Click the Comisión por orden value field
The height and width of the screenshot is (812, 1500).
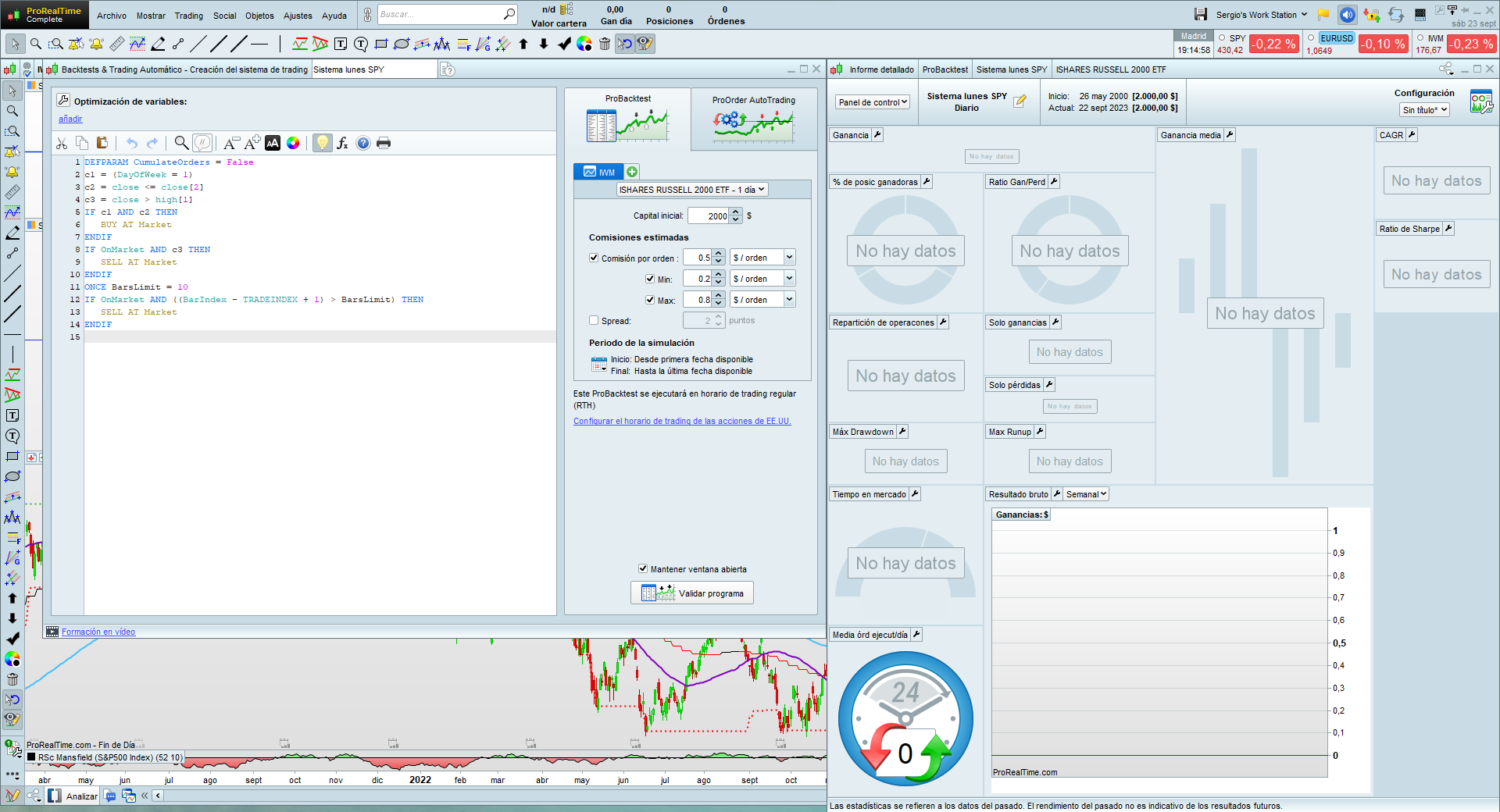tap(698, 258)
